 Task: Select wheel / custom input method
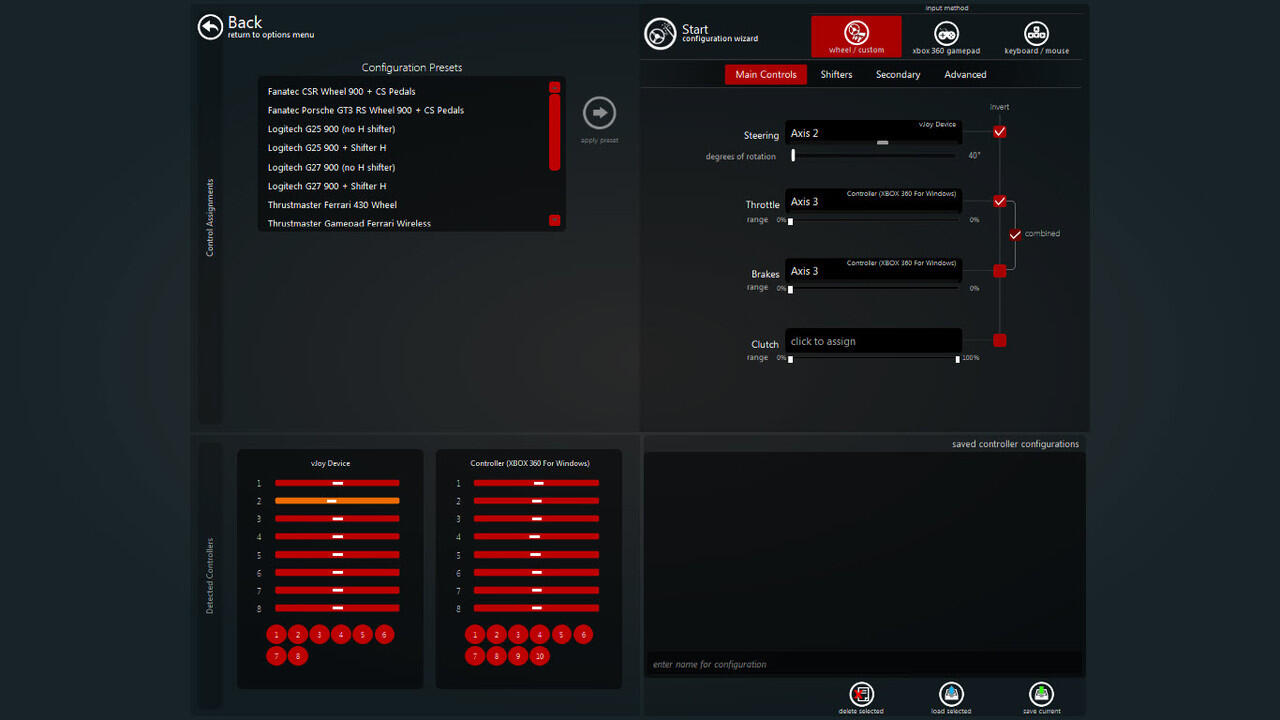tap(856, 36)
